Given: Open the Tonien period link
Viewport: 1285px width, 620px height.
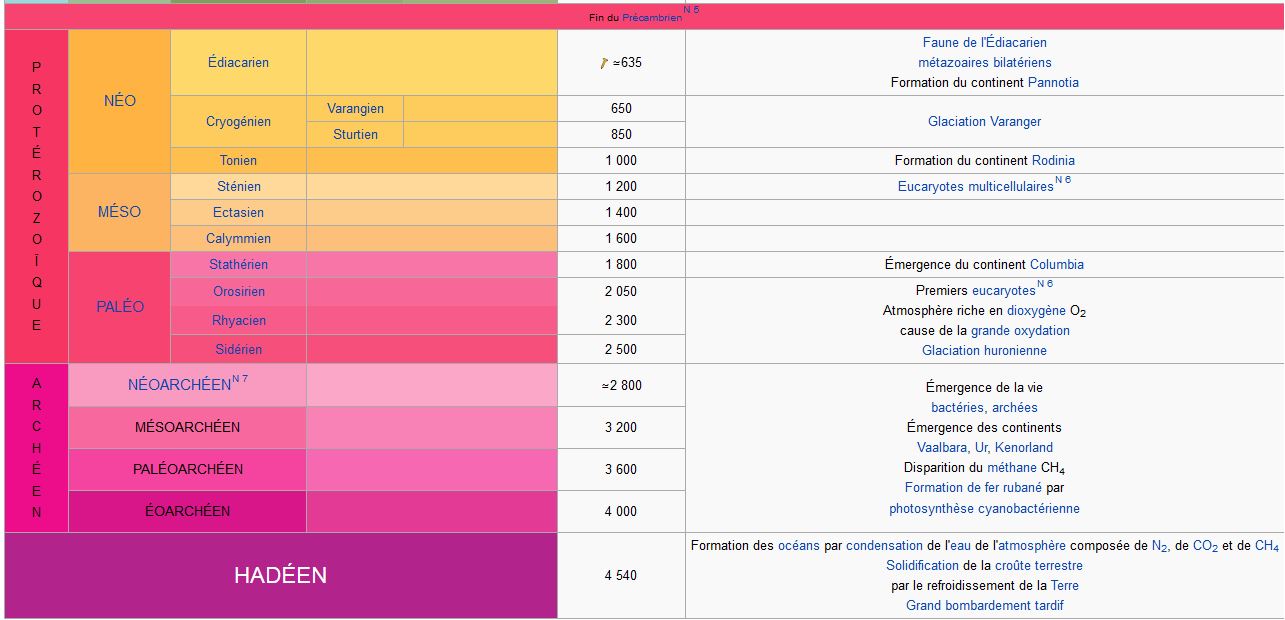Looking at the screenshot, I should pyautogui.click(x=238, y=160).
